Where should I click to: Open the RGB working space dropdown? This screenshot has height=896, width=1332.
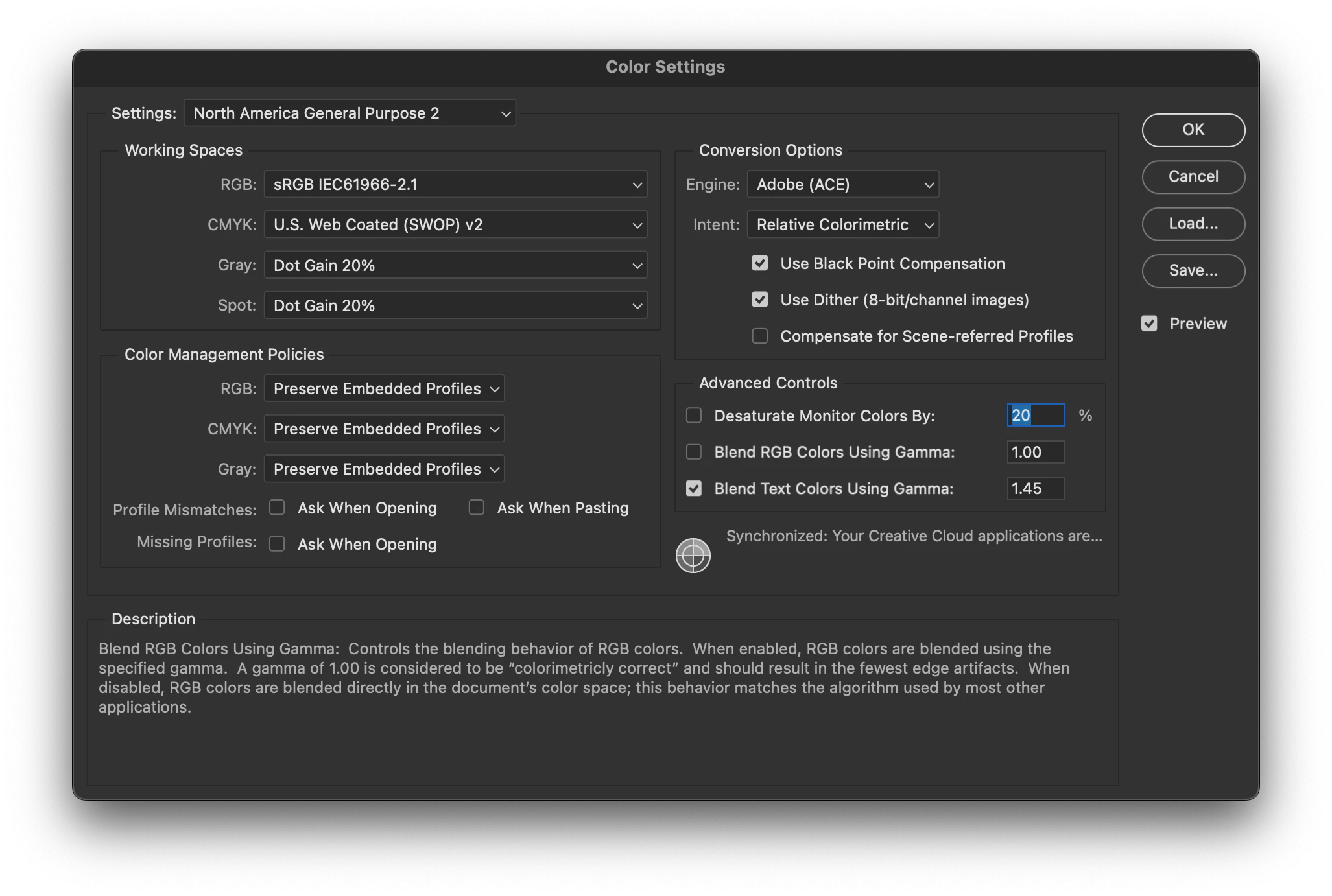pos(455,185)
